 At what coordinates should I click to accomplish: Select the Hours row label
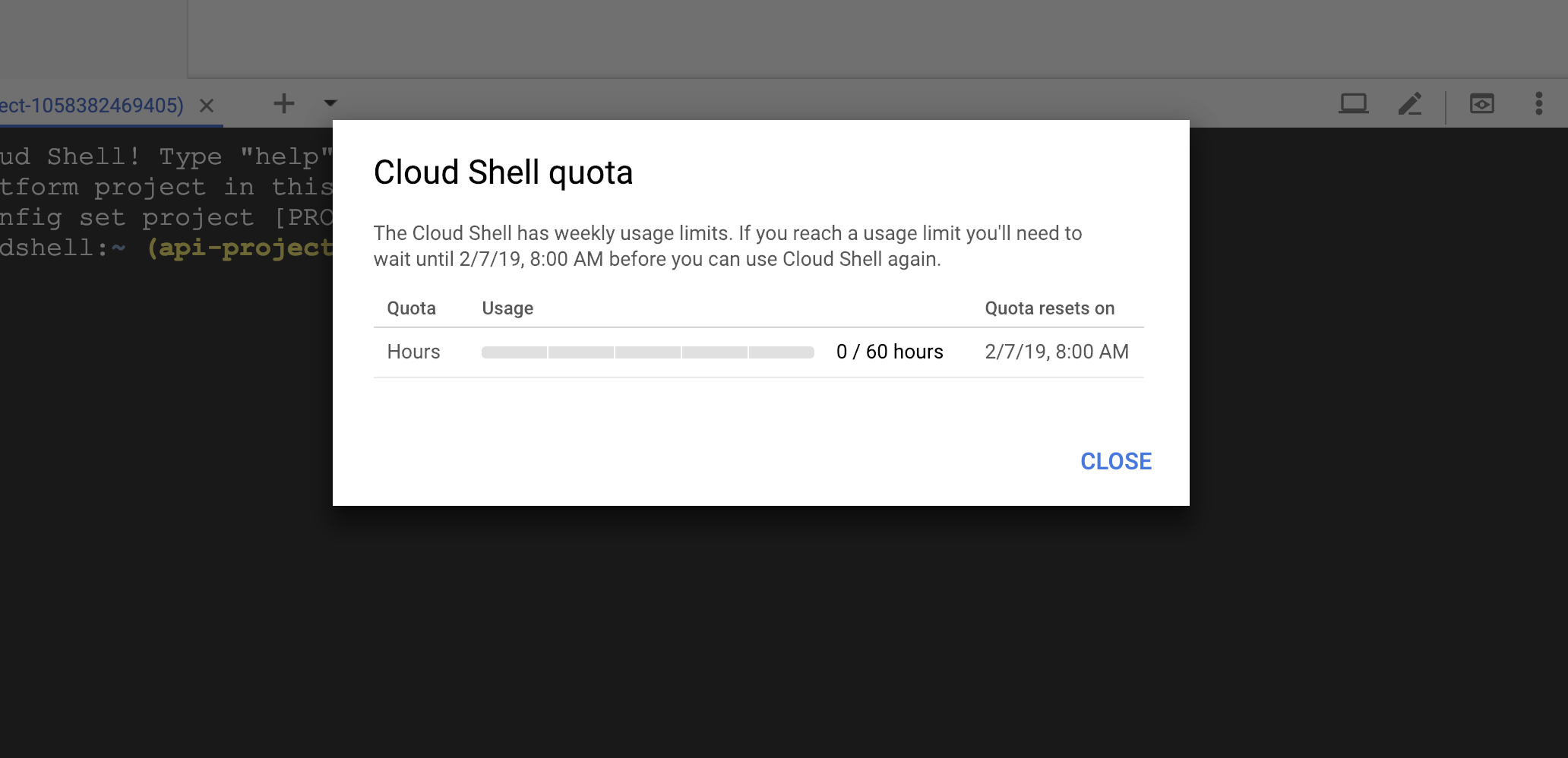click(413, 352)
